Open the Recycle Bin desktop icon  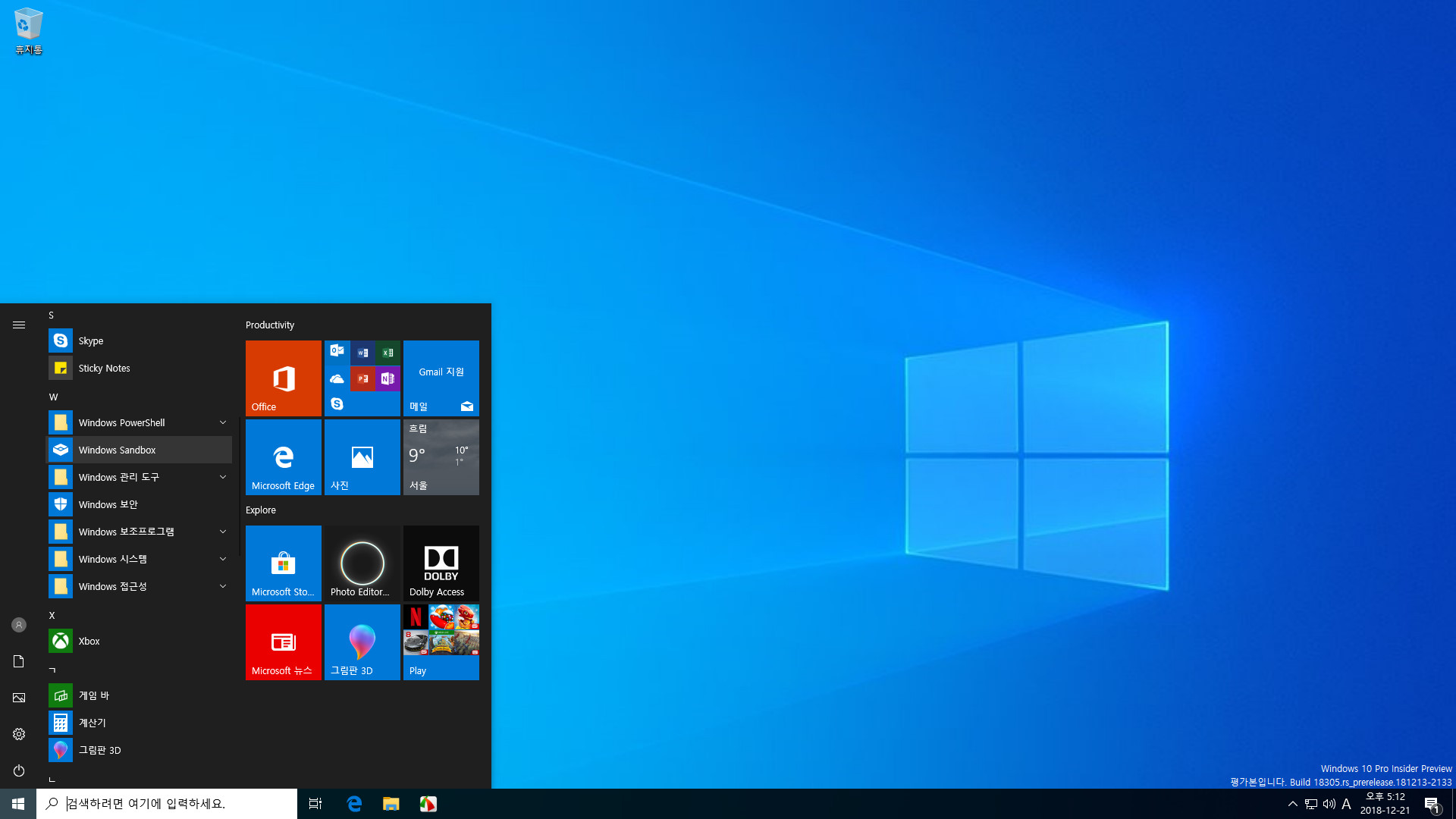[28, 31]
